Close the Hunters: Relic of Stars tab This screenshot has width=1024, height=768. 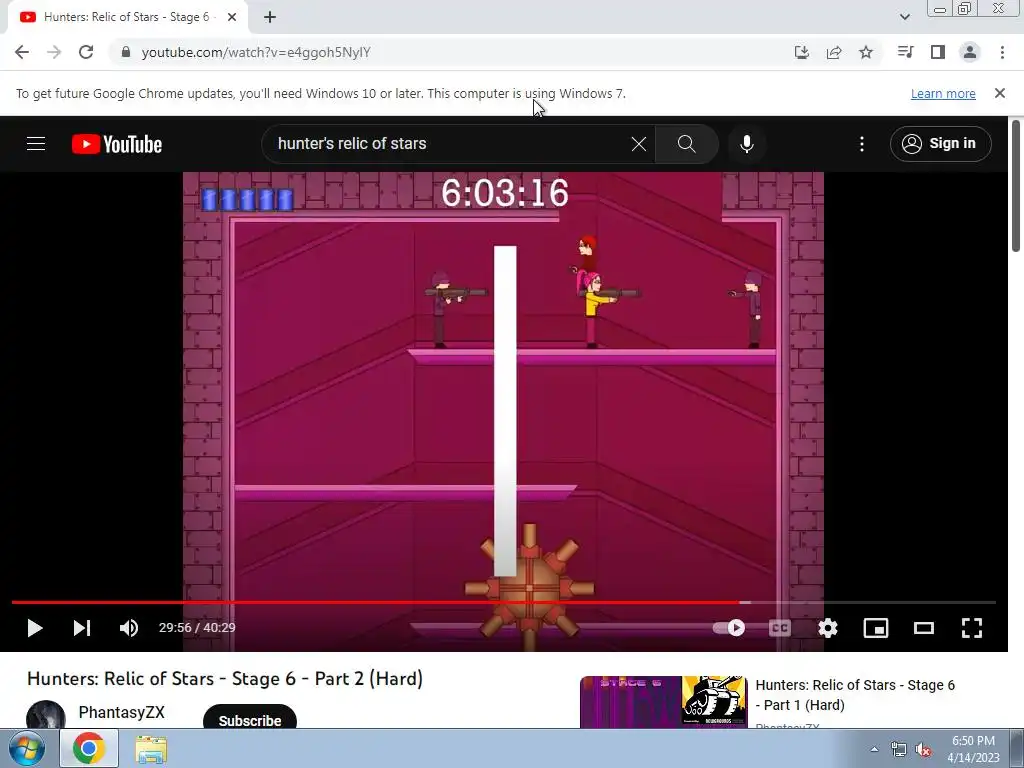pos(232,17)
